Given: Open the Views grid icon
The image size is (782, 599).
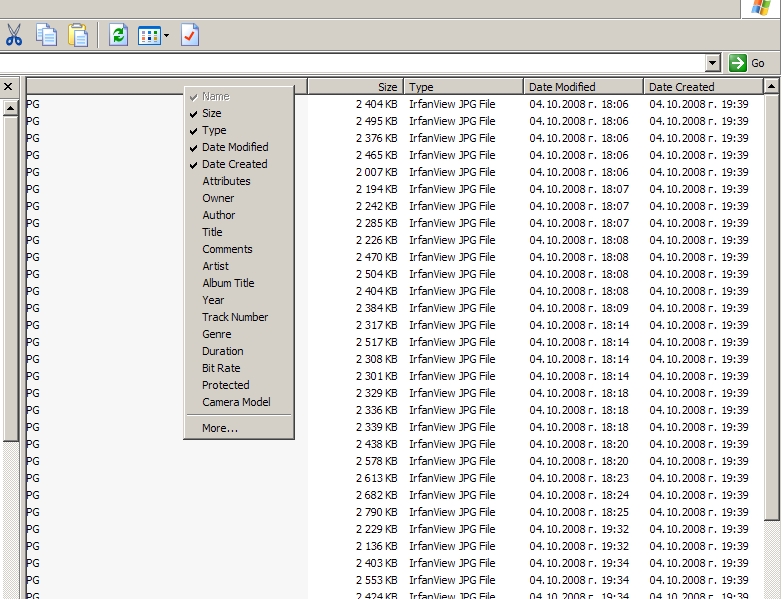Looking at the screenshot, I should (148, 35).
